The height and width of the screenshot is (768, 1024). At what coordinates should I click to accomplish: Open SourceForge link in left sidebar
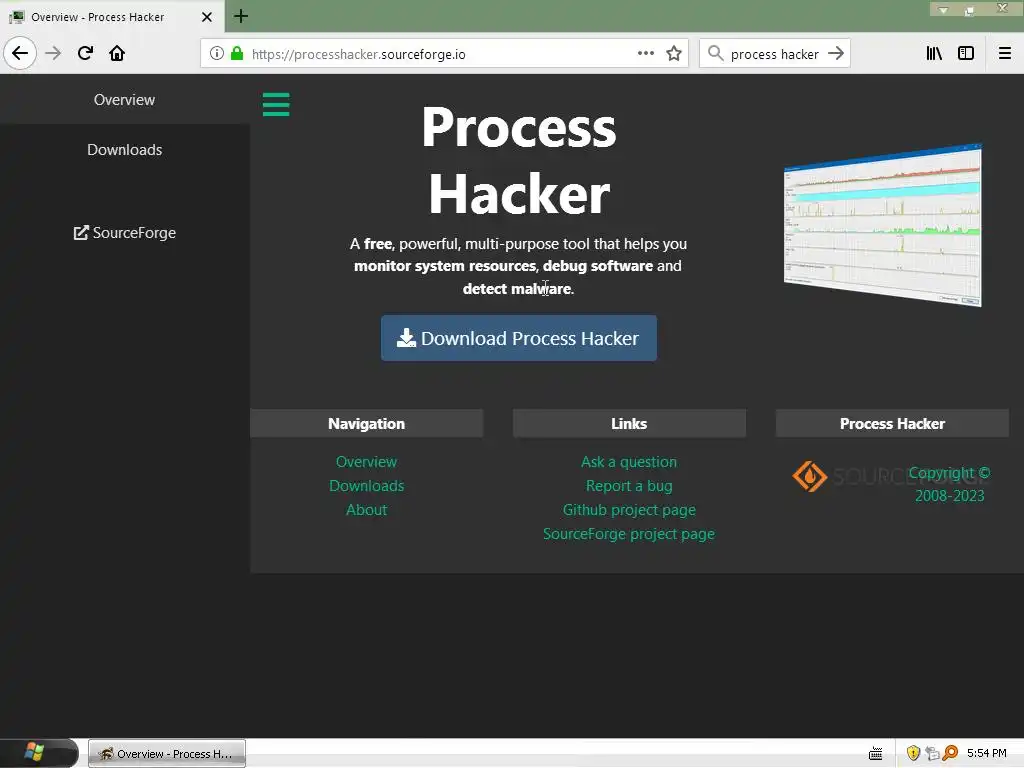[125, 232]
